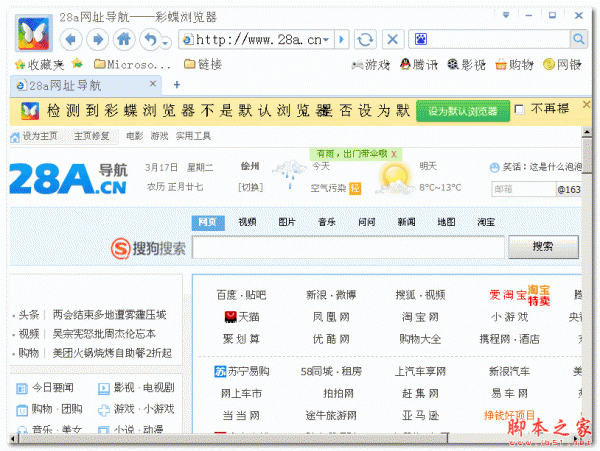This screenshot has width=600, height=451.
Task: Open the home page icon
Action: coord(124,39)
